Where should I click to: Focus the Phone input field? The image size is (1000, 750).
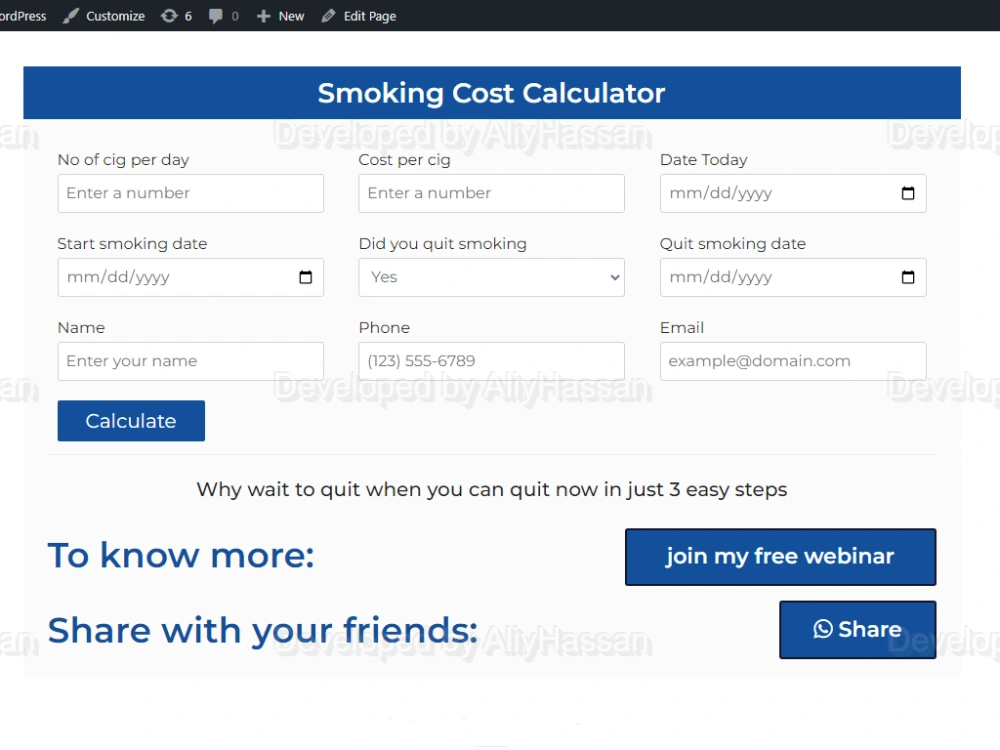(491, 361)
